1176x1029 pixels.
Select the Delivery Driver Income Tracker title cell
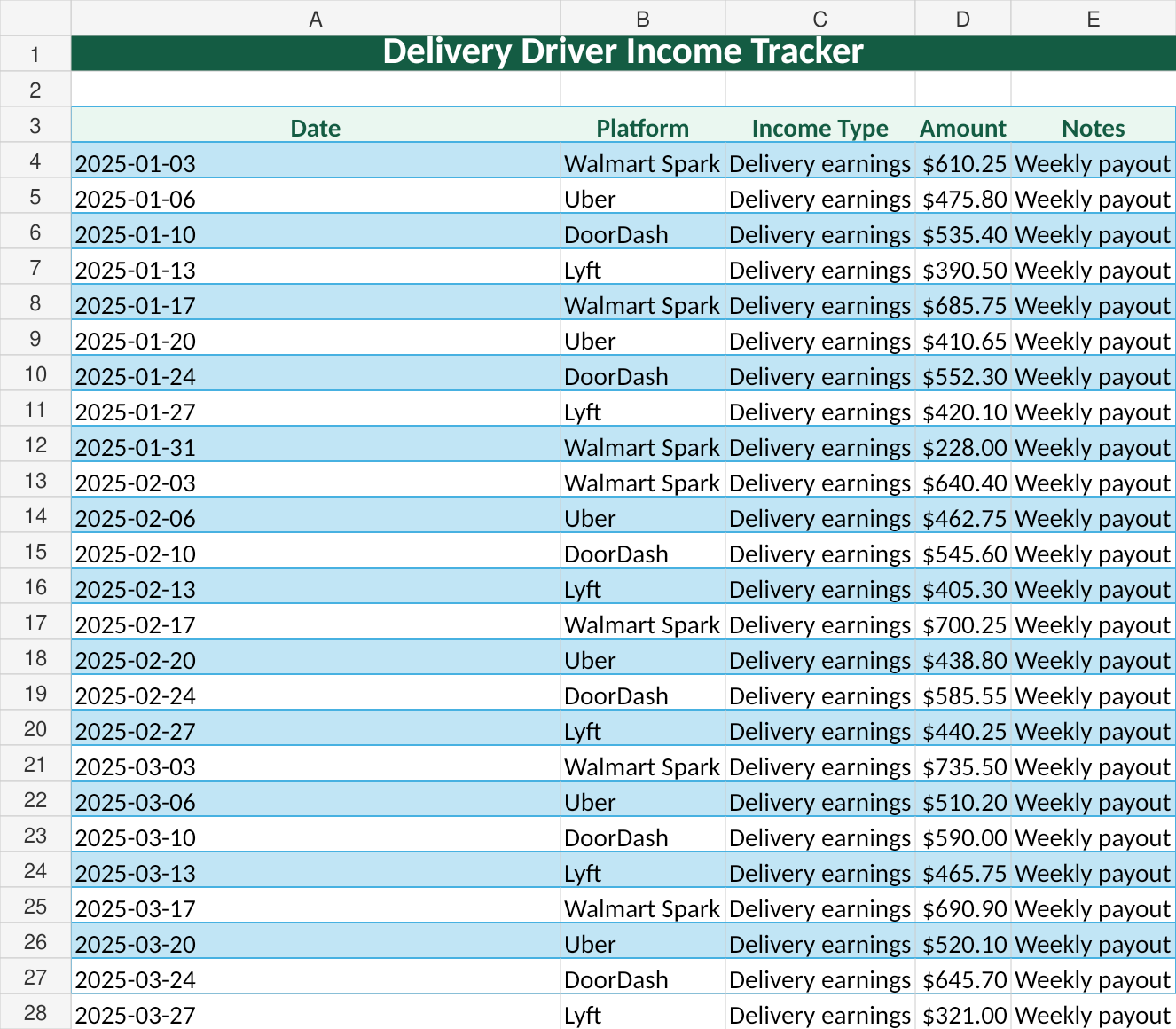(x=623, y=53)
